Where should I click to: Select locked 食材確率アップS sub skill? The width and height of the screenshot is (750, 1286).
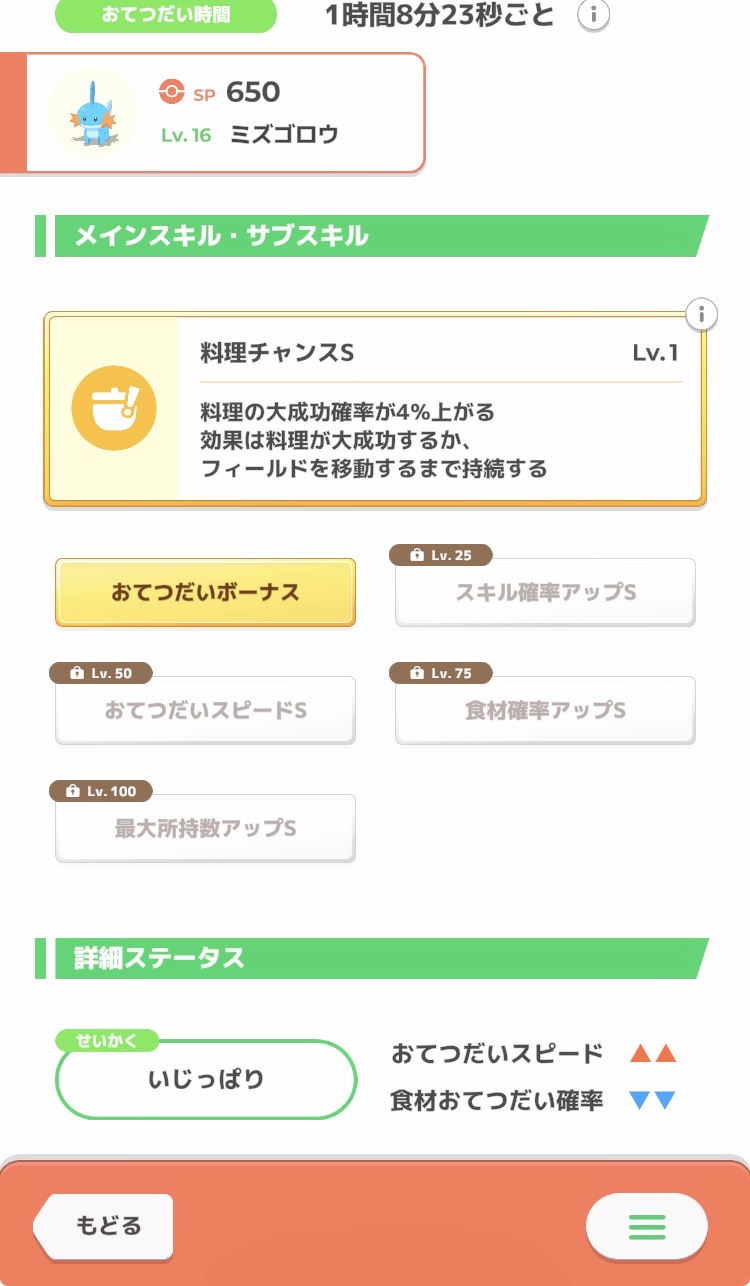pos(545,711)
